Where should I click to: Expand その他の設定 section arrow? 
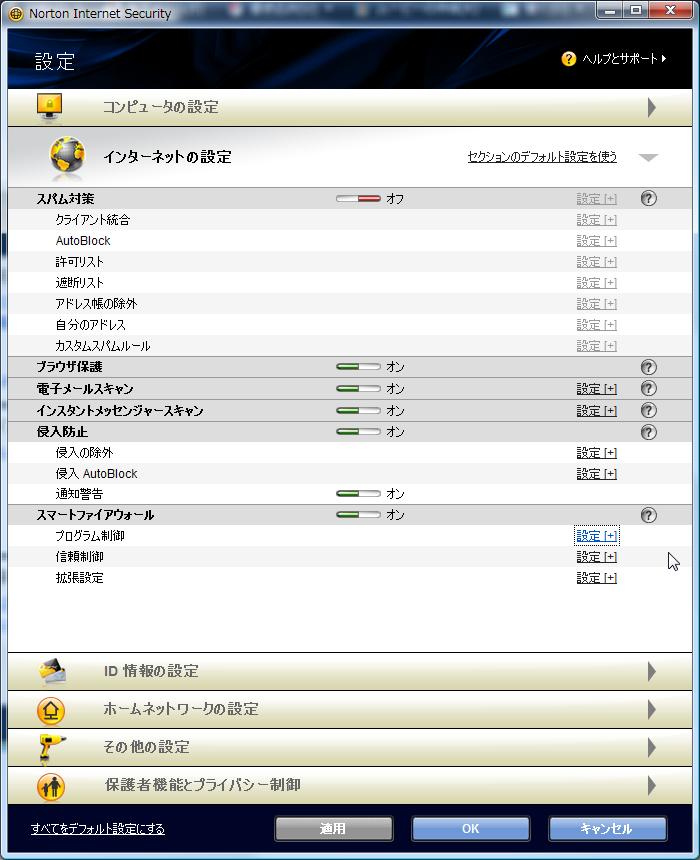pyautogui.click(x=651, y=747)
